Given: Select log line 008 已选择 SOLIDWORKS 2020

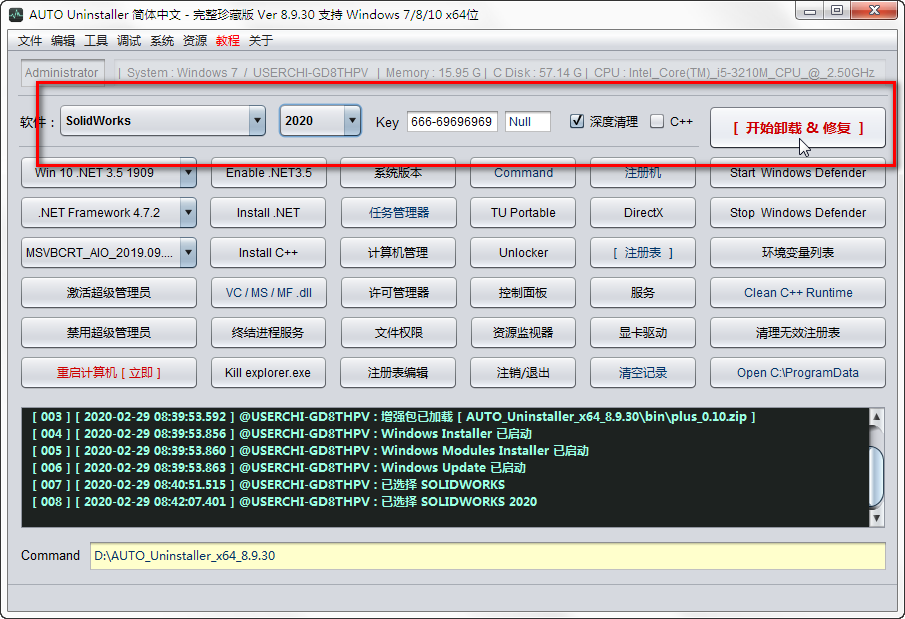Looking at the screenshot, I should coord(285,501).
